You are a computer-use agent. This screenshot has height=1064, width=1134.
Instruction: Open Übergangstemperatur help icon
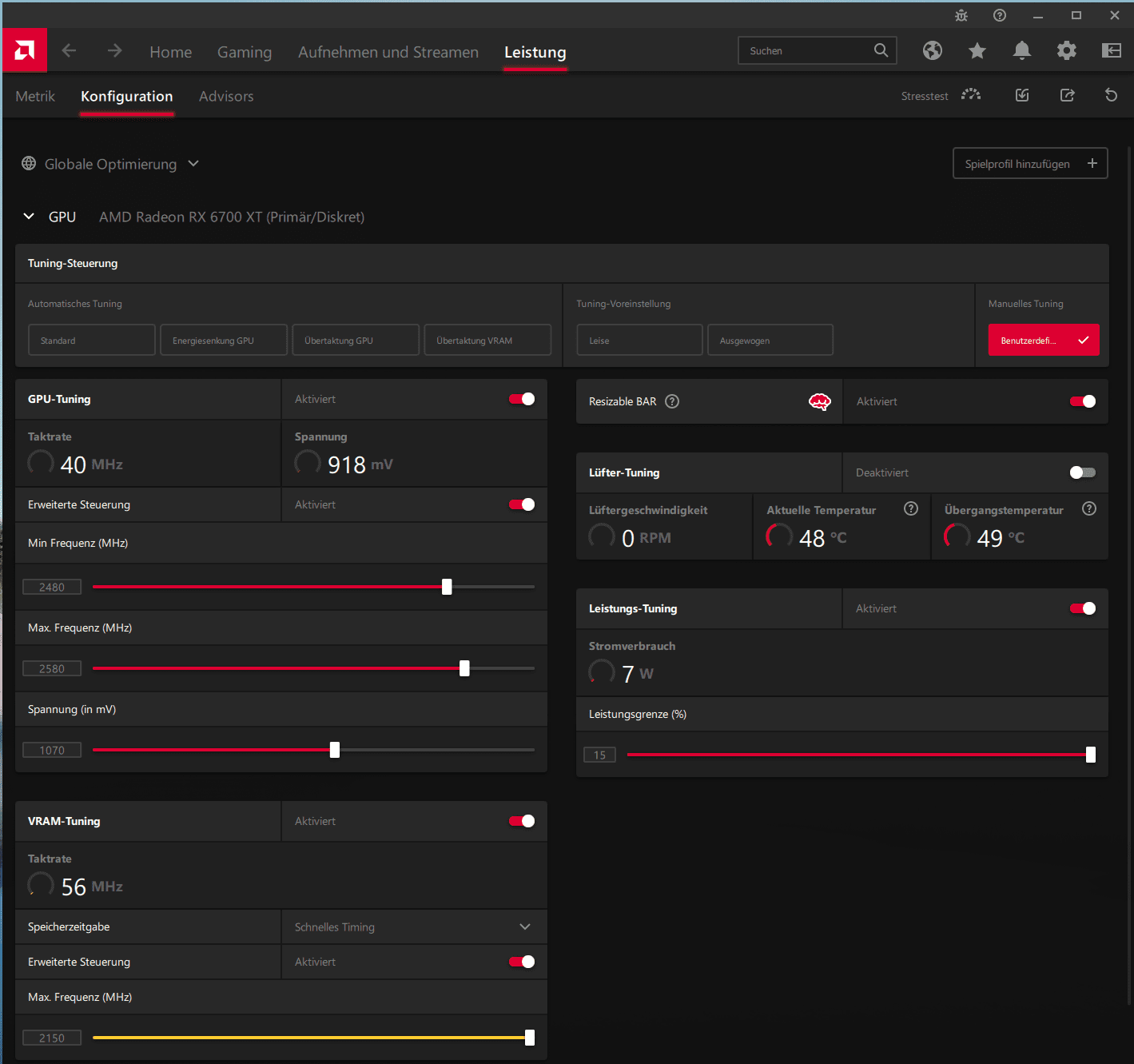pyautogui.click(x=1089, y=508)
